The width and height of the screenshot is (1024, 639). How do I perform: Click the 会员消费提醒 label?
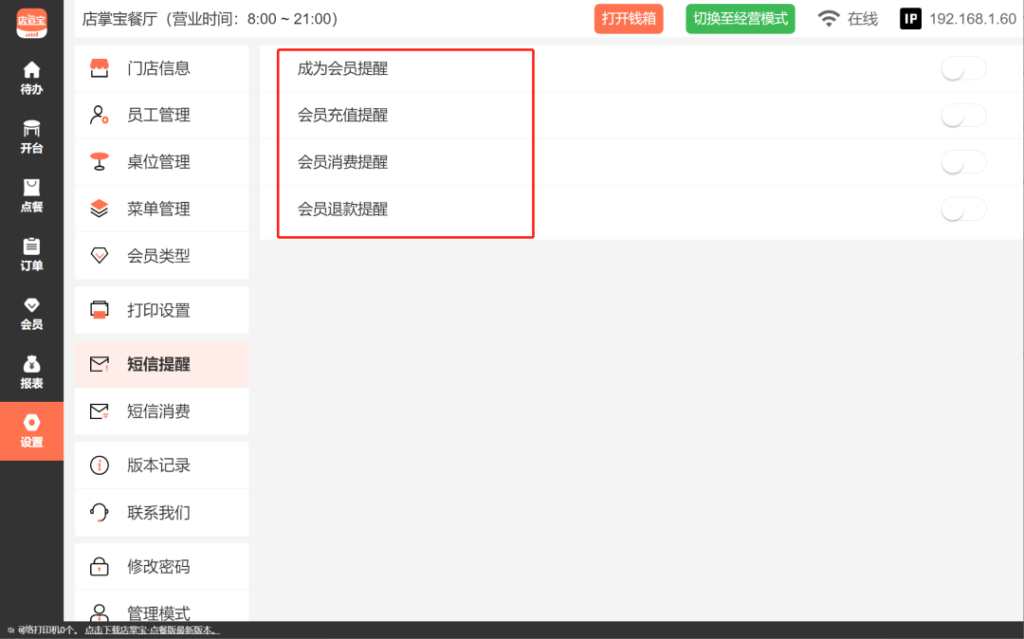click(343, 162)
